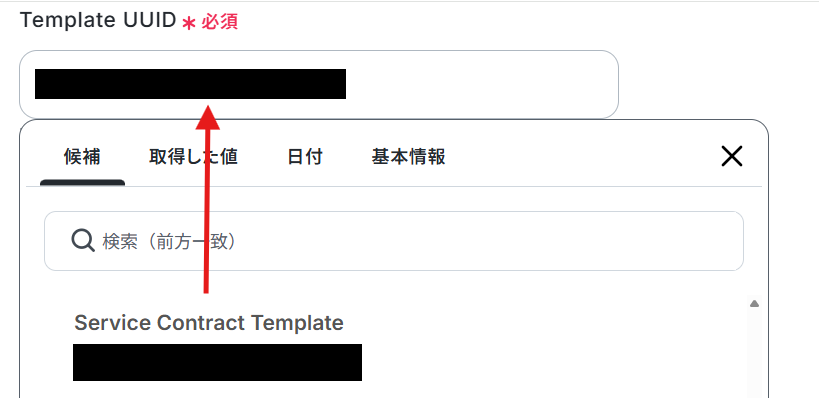Click the masked value inside Template UUID field
The height and width of the screenshot is (398, 819).
(x=190, y=84)
